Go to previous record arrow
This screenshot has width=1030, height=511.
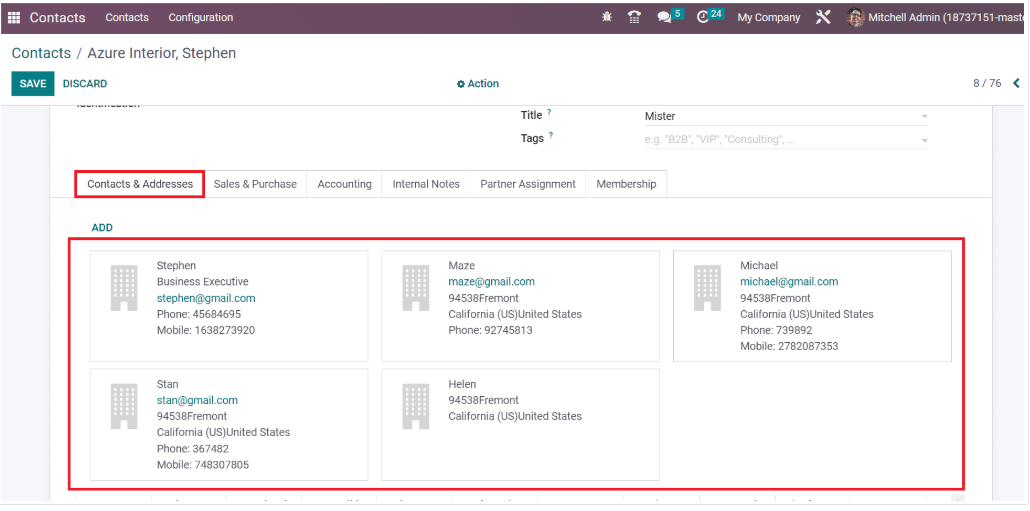[1016, 83]
